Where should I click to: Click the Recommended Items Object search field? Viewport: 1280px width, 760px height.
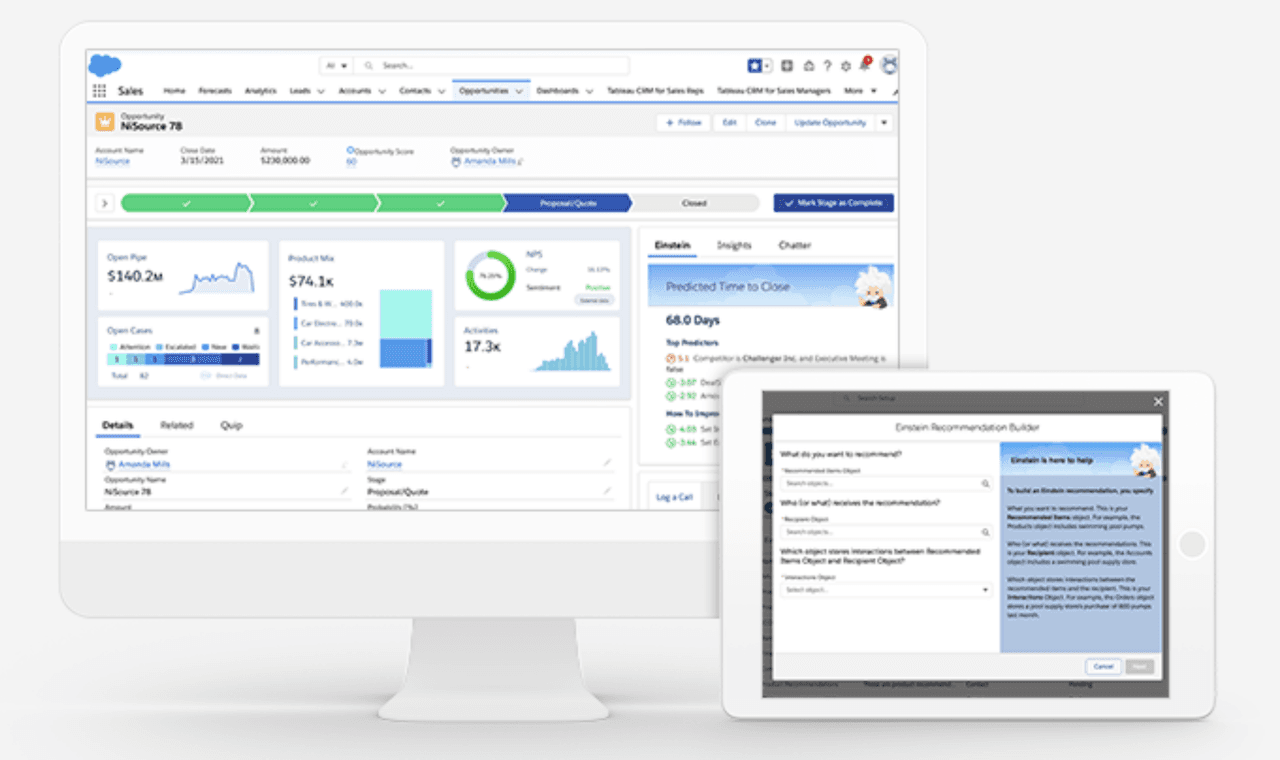(885, 484)
